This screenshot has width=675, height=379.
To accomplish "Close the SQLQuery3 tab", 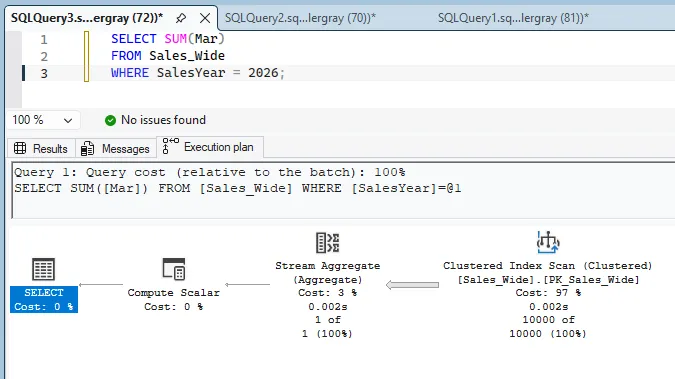I will tap(205, 18).
